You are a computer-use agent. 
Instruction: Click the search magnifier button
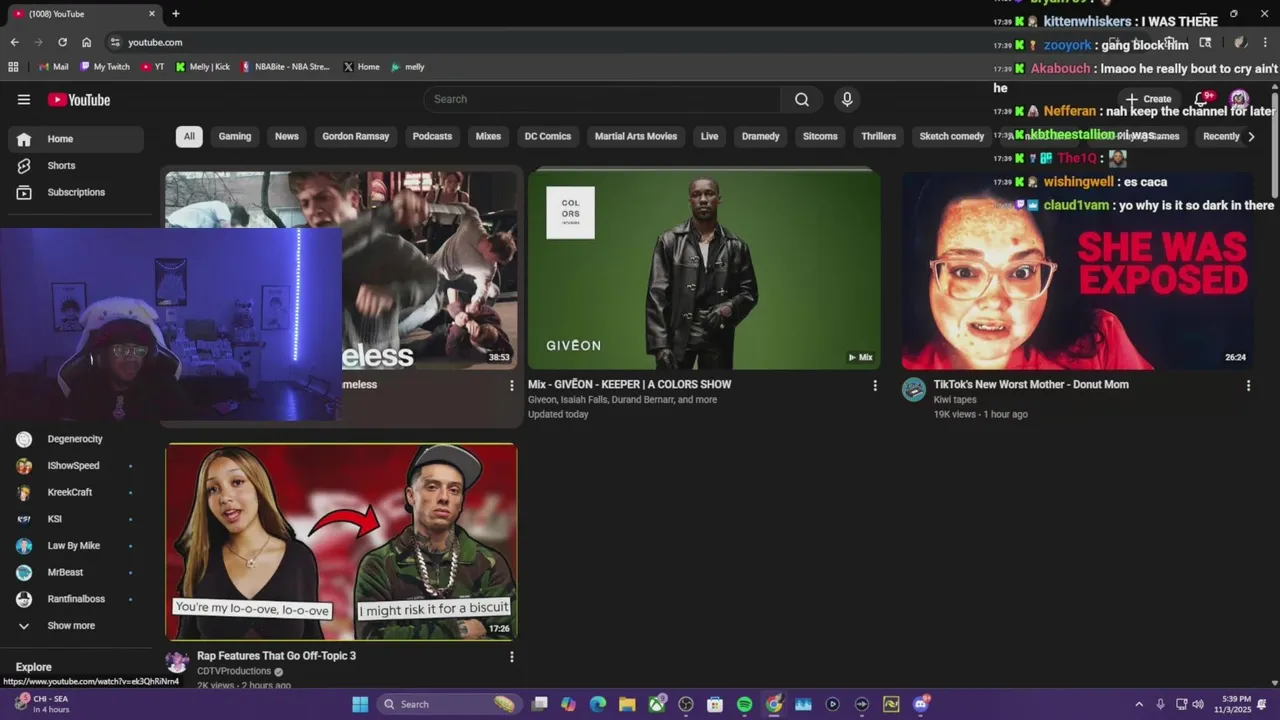802,99
